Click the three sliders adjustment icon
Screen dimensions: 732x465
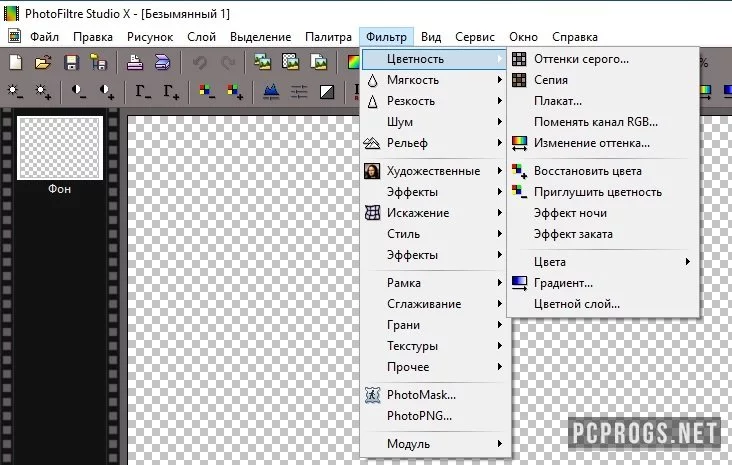299,91
